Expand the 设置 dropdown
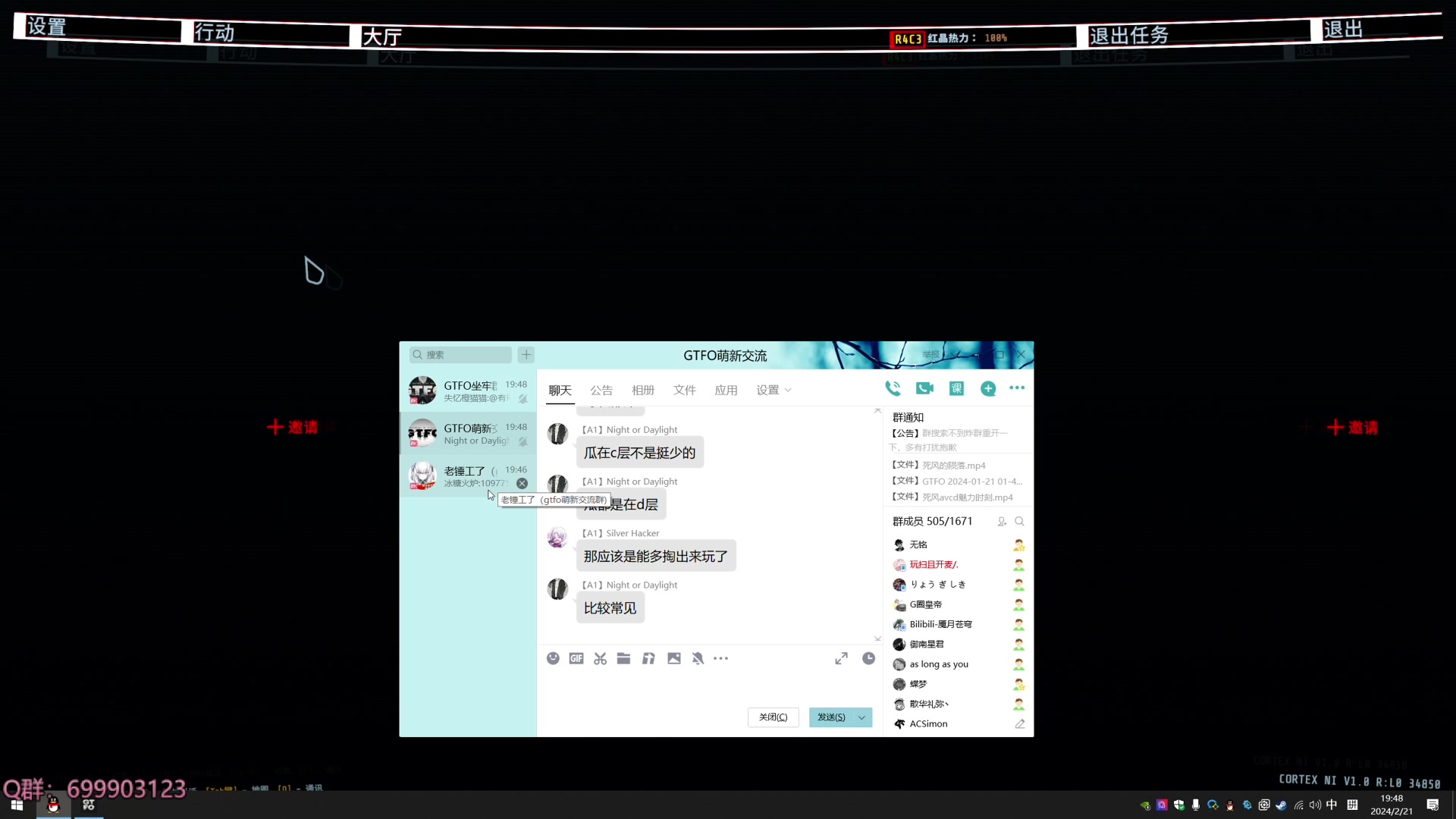The width and height of the screenshot is (1456, 819). click(773, 390)
